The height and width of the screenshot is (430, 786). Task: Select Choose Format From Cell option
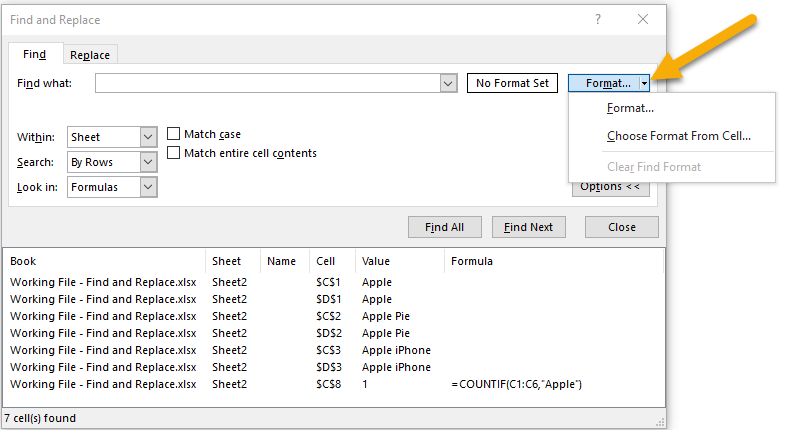coord(678,136)
